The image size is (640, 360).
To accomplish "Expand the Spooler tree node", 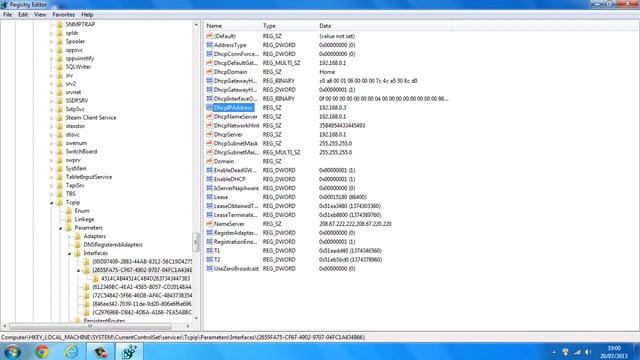I will [52, 41].
